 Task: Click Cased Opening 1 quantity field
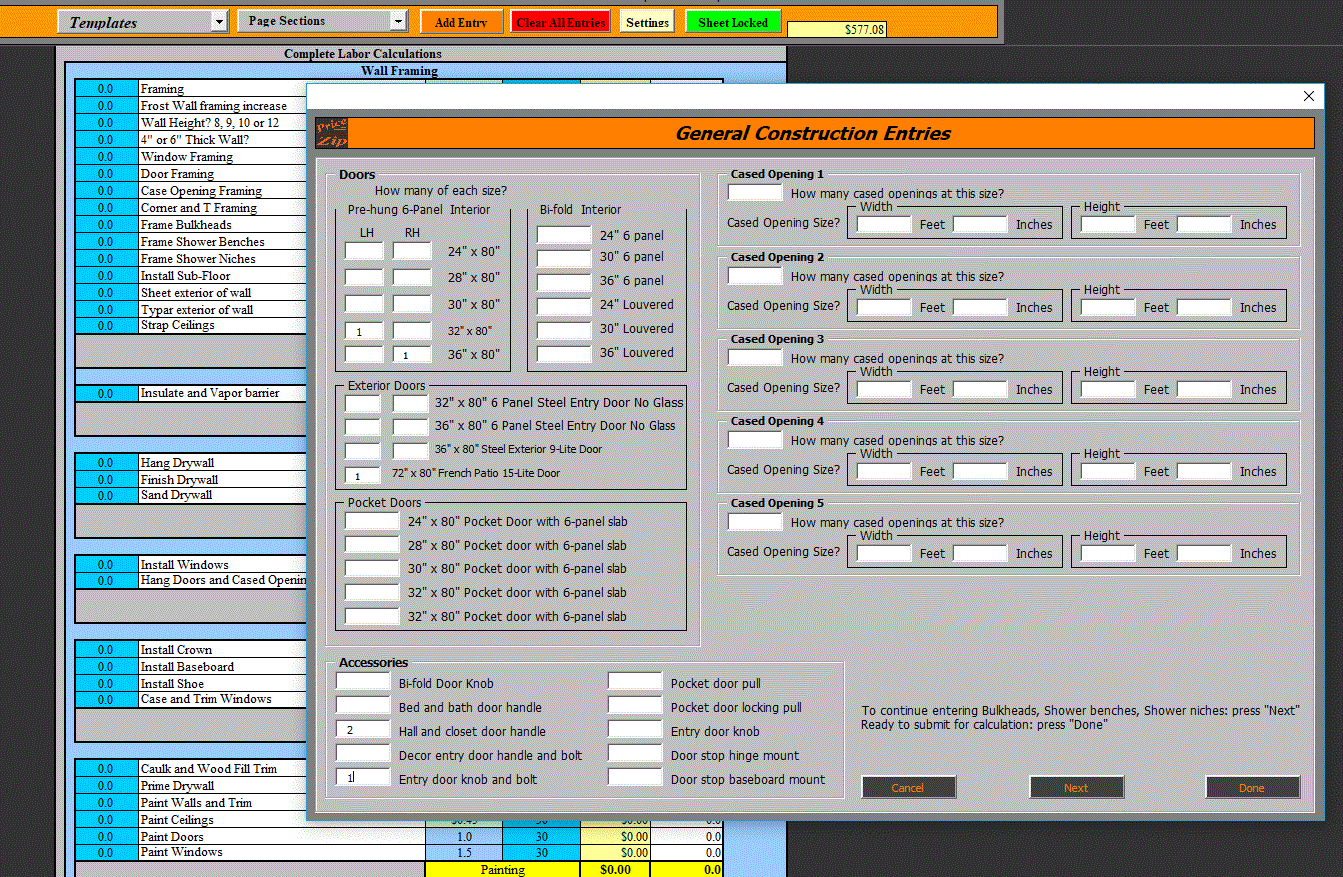(x=755, y=192)
